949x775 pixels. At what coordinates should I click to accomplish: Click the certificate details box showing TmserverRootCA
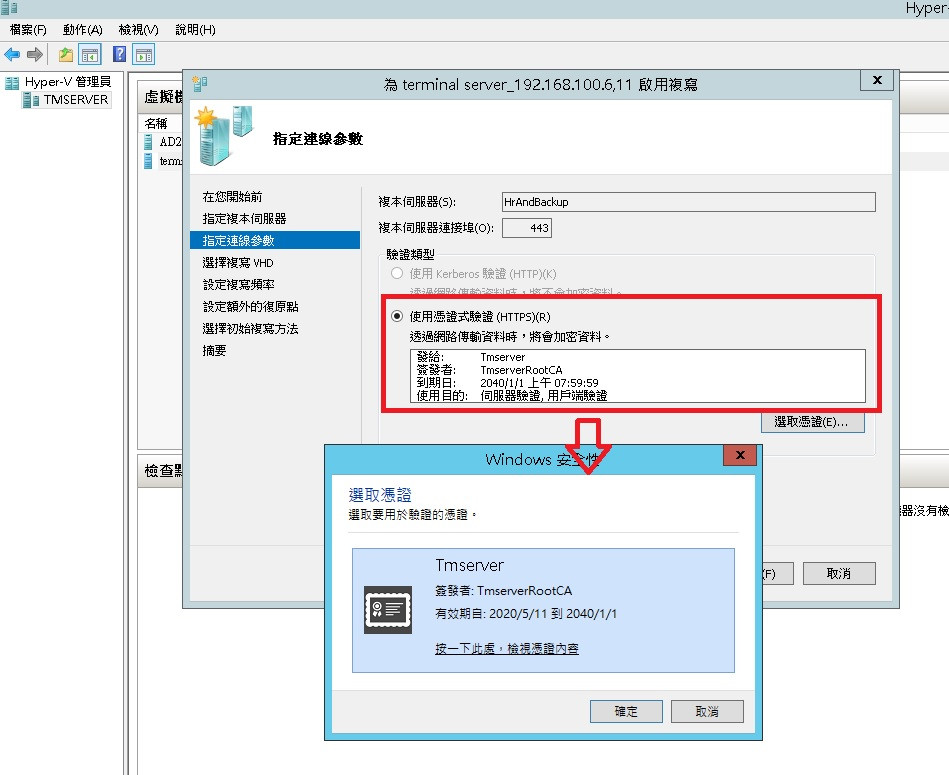[637, 376]
